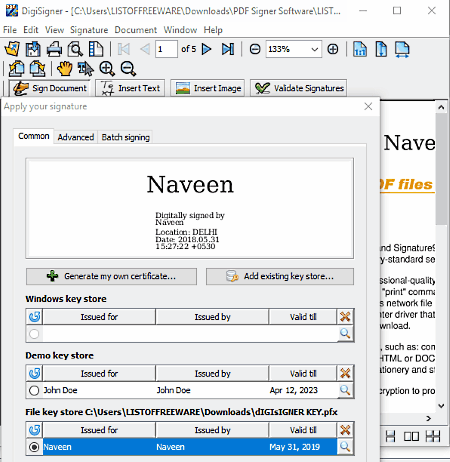Select the zoom-out magnifier tool
This screenshot has height=462, width=450.
(x=128, y=68)
